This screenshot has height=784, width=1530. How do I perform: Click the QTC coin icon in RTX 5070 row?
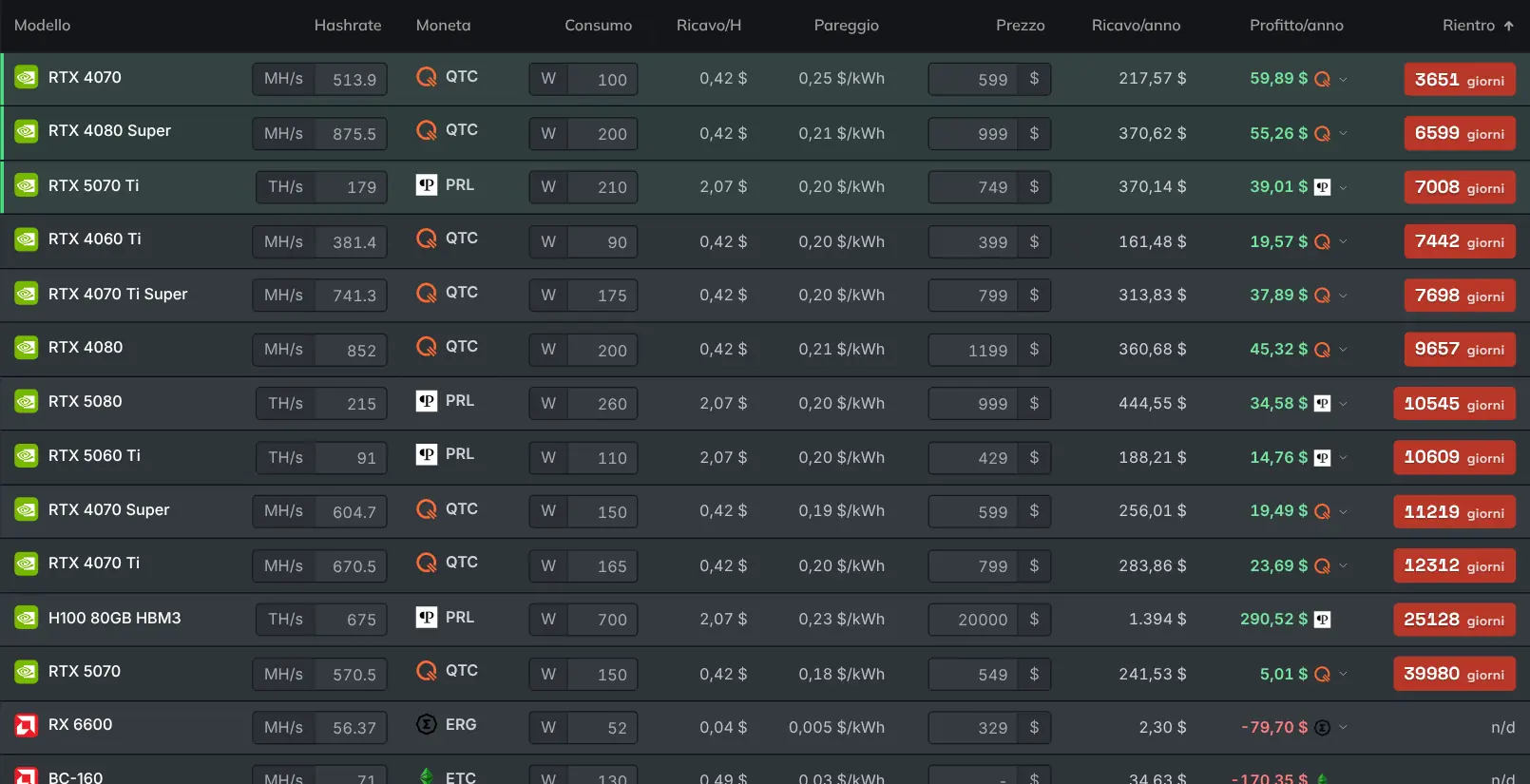click(427, 671)
